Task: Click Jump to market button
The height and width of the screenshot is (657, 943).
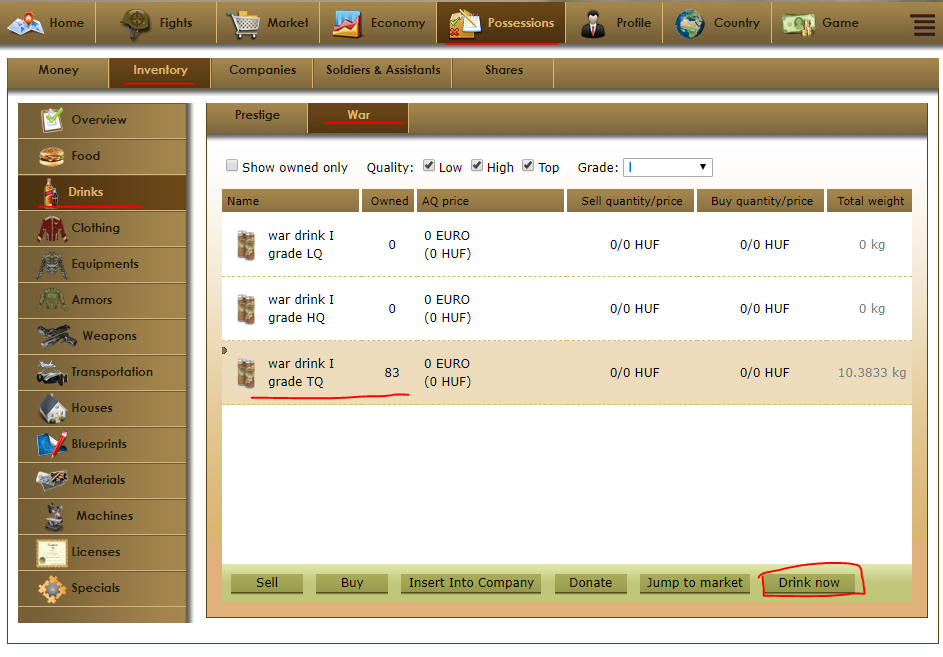Action: (695, 582)
